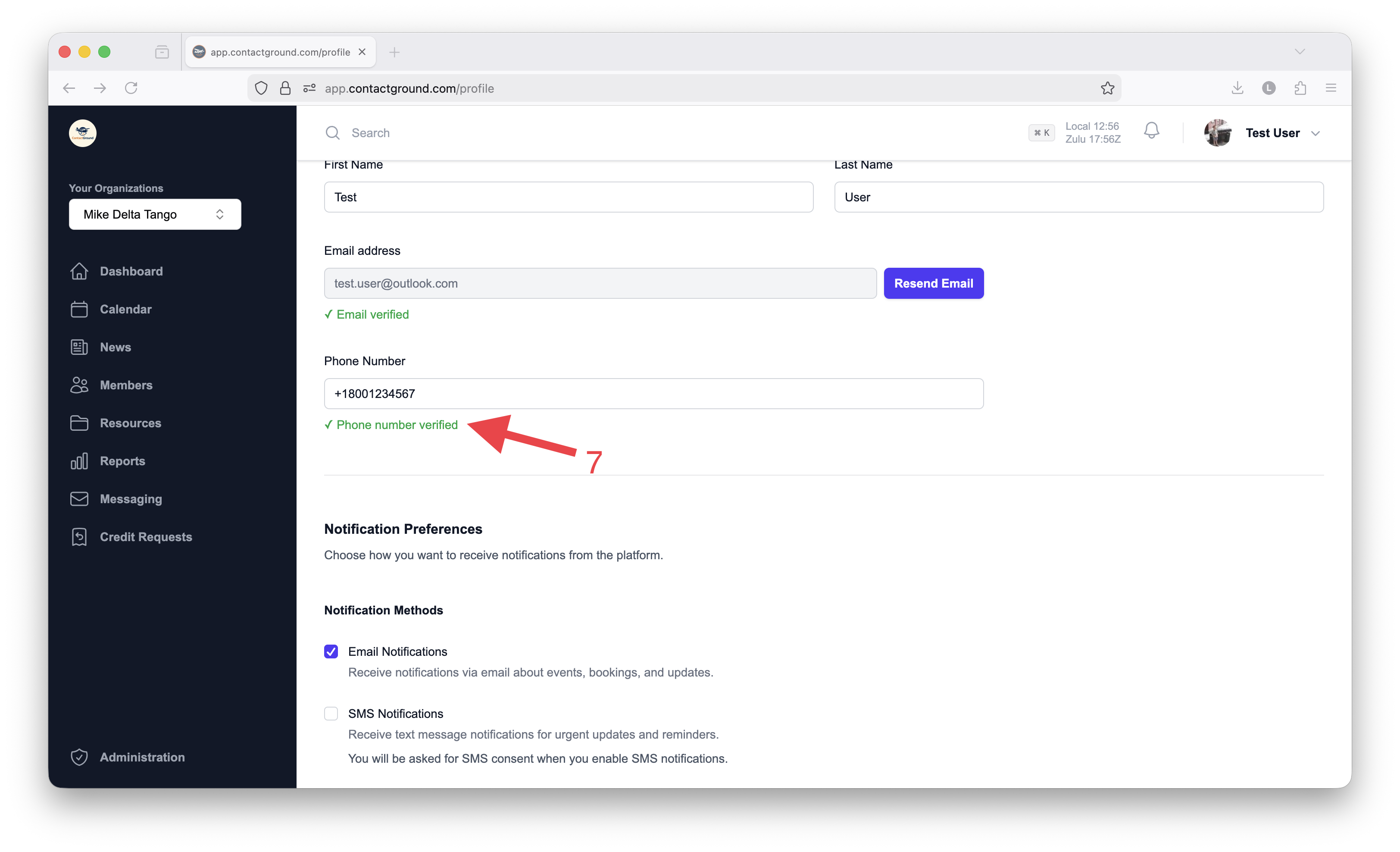Go to Dashboard in sidebar
This screenshot has height=852, width=1400.
[x=131, y=271]
